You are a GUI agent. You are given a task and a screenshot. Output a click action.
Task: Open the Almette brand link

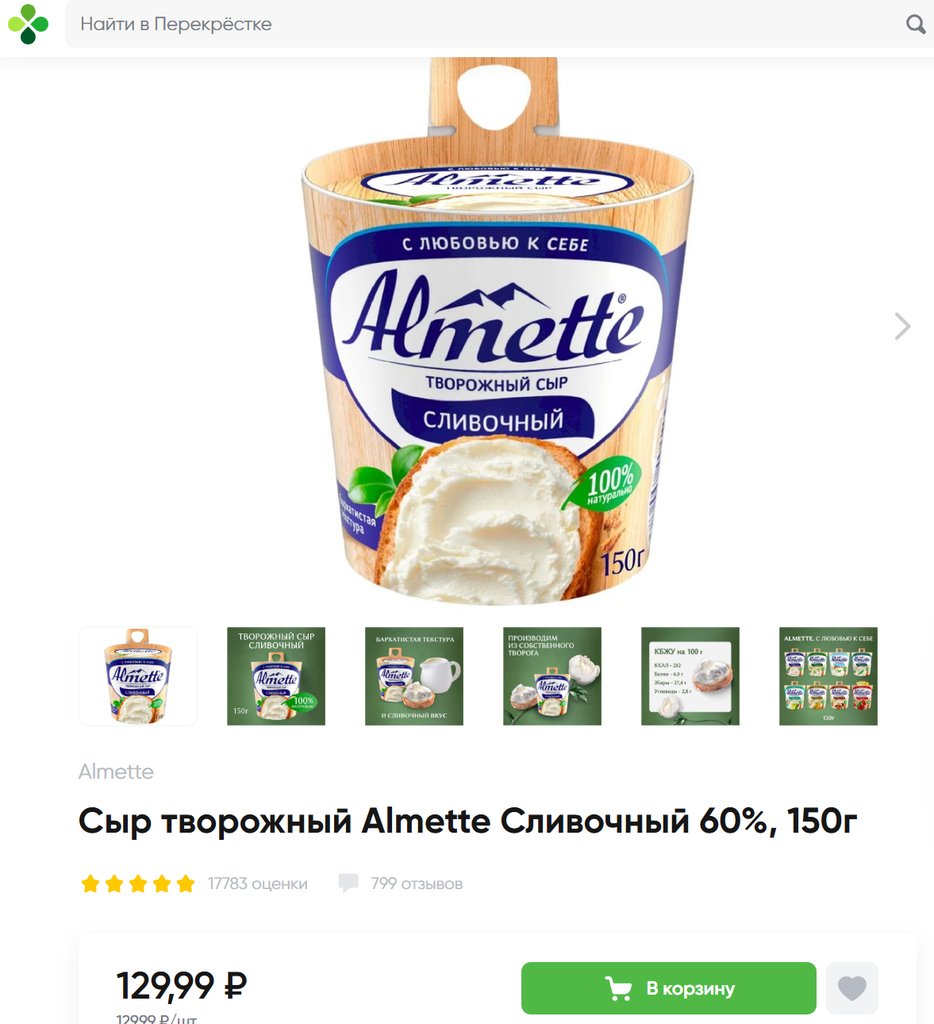[116, 771]
